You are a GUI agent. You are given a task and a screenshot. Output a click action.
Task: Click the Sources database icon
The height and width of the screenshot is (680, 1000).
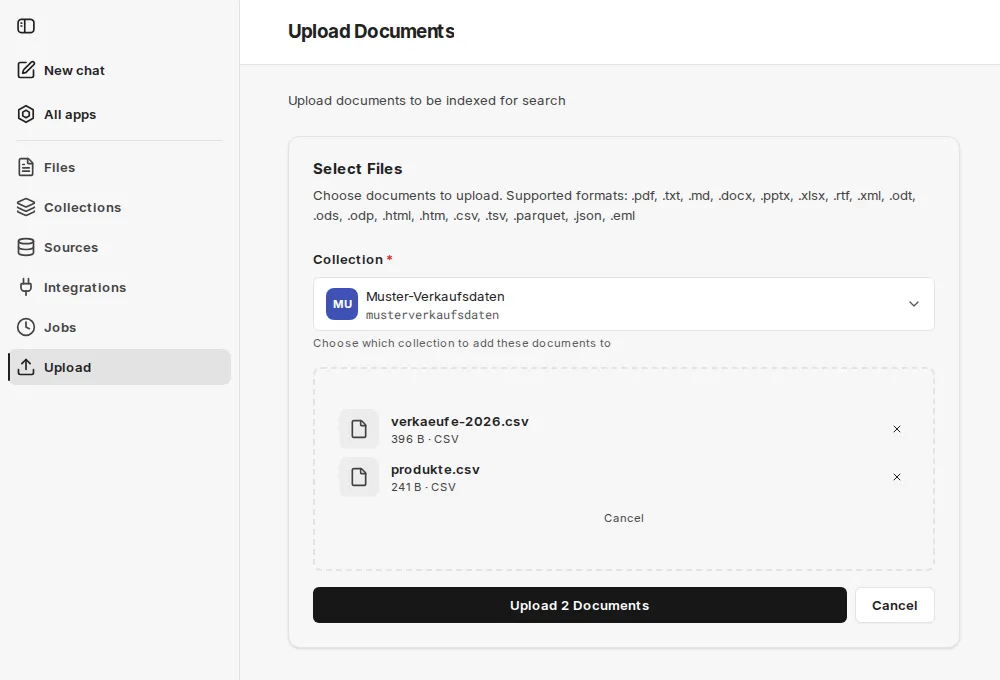[x=26, y=248]
